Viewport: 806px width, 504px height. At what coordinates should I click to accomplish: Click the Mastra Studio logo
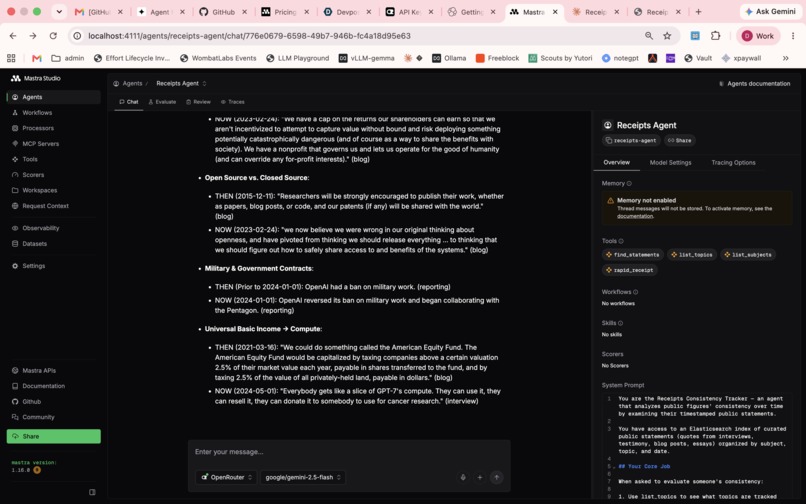coord(35,78)
